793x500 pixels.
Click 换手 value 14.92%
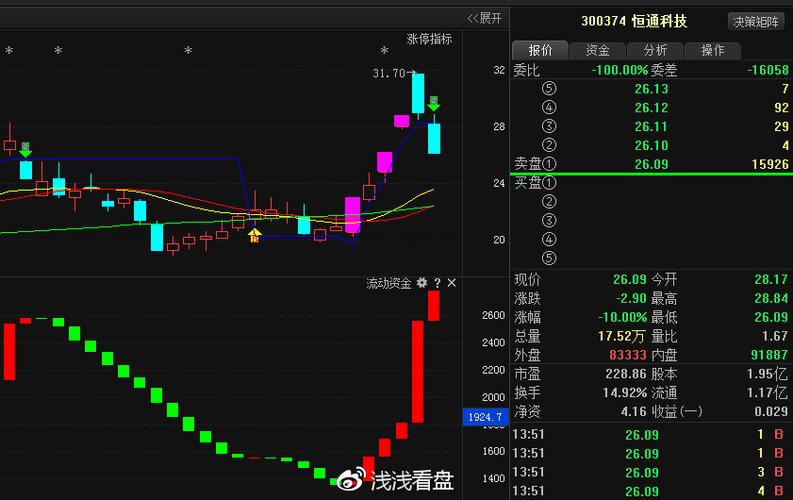(625, 393)
